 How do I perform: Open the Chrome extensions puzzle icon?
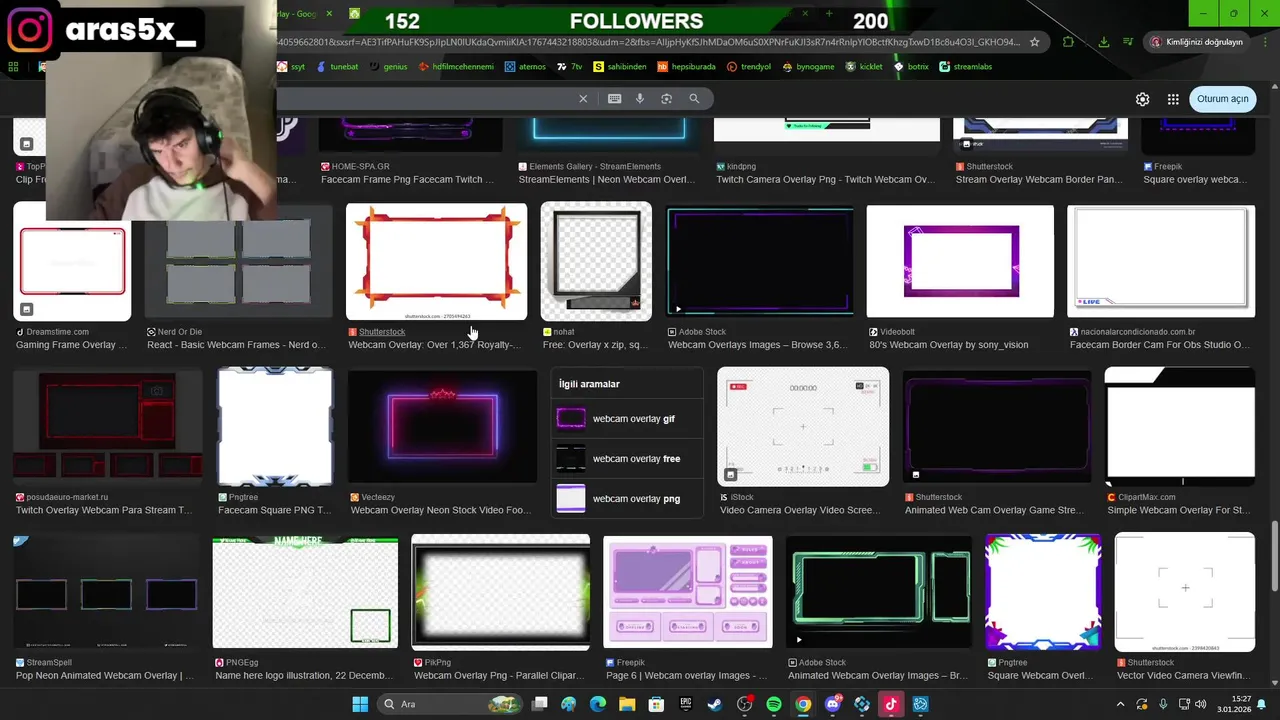1068,42
